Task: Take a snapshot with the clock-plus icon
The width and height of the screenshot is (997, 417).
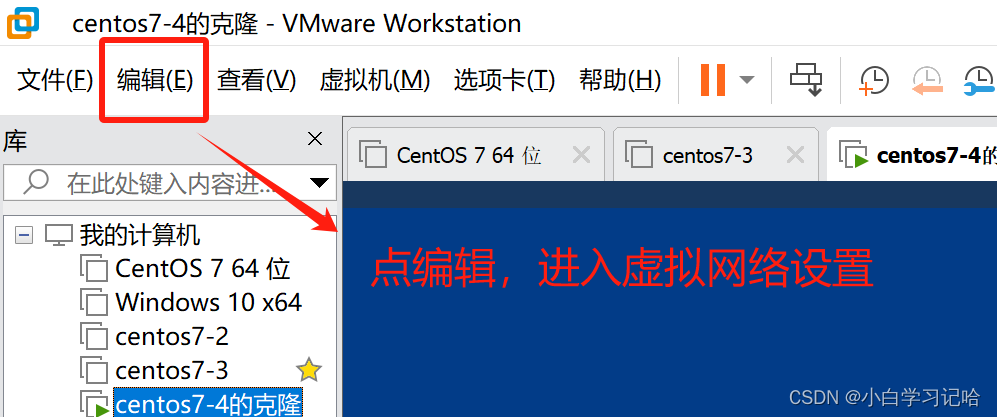Action: pos(874,81)
